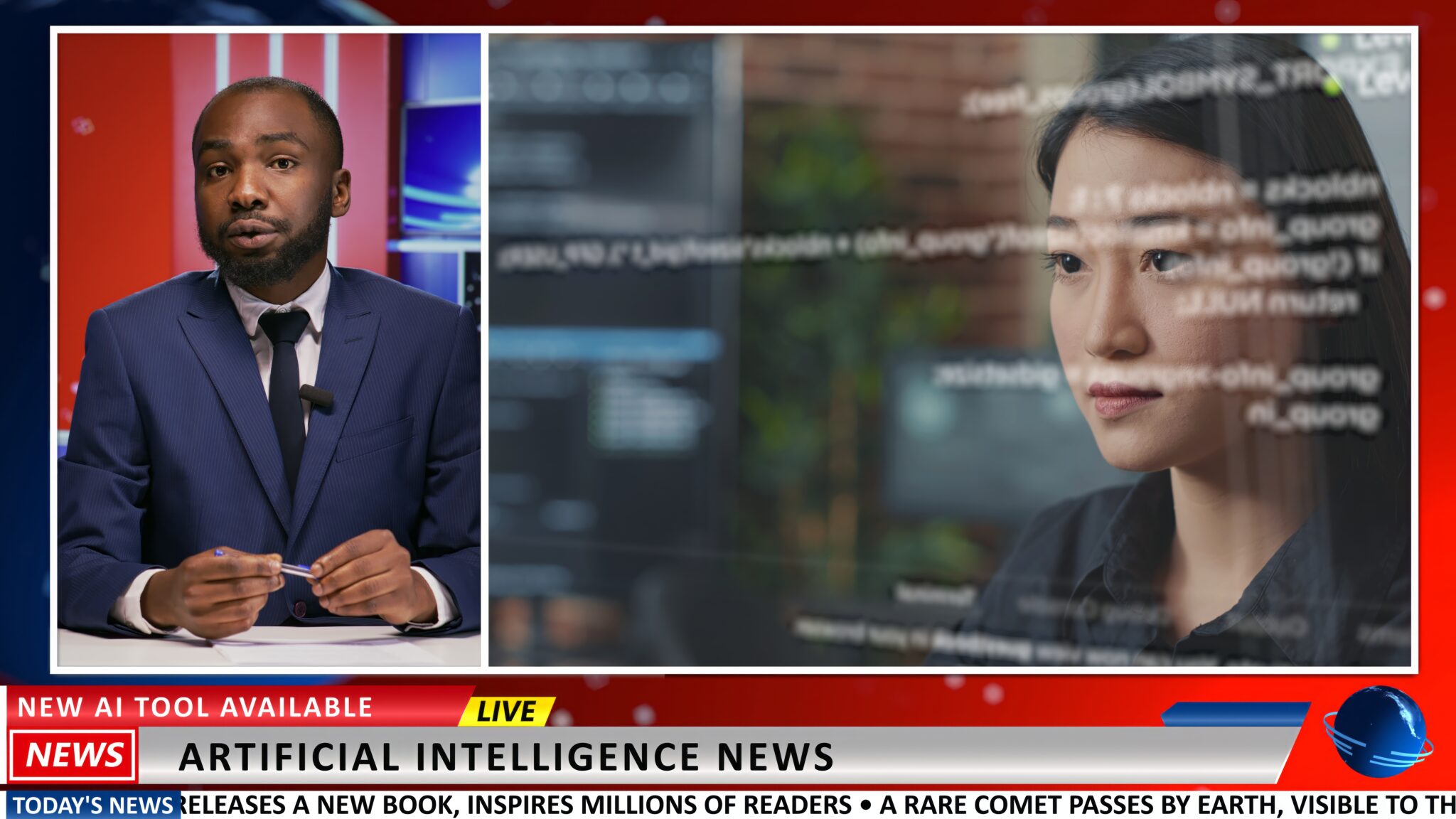1456x819 pixels.
Task: Click the blue bar beside the globe
Action: tap(1236, 714)
